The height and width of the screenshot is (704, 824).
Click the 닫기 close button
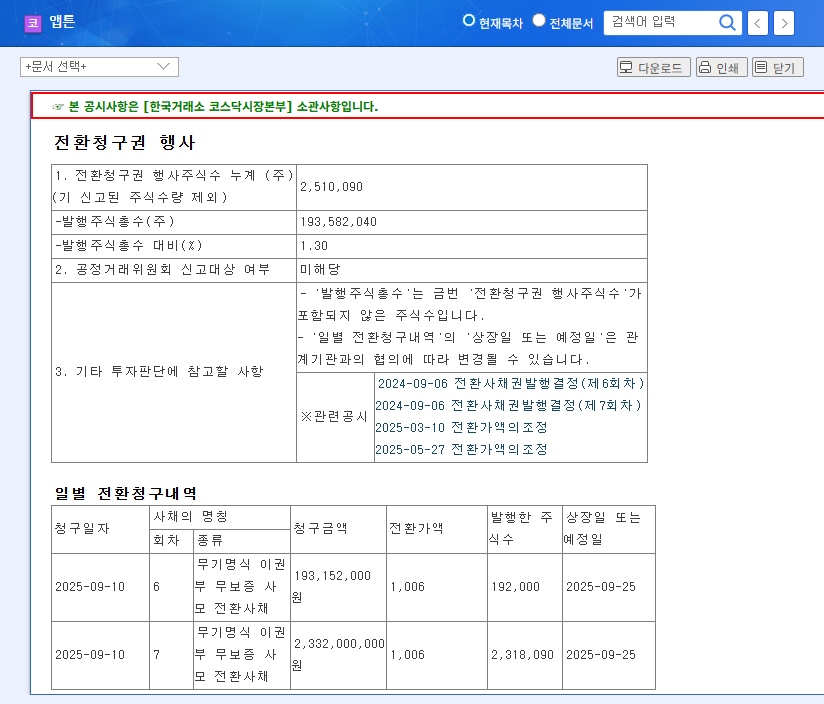[x=778, y=67]
